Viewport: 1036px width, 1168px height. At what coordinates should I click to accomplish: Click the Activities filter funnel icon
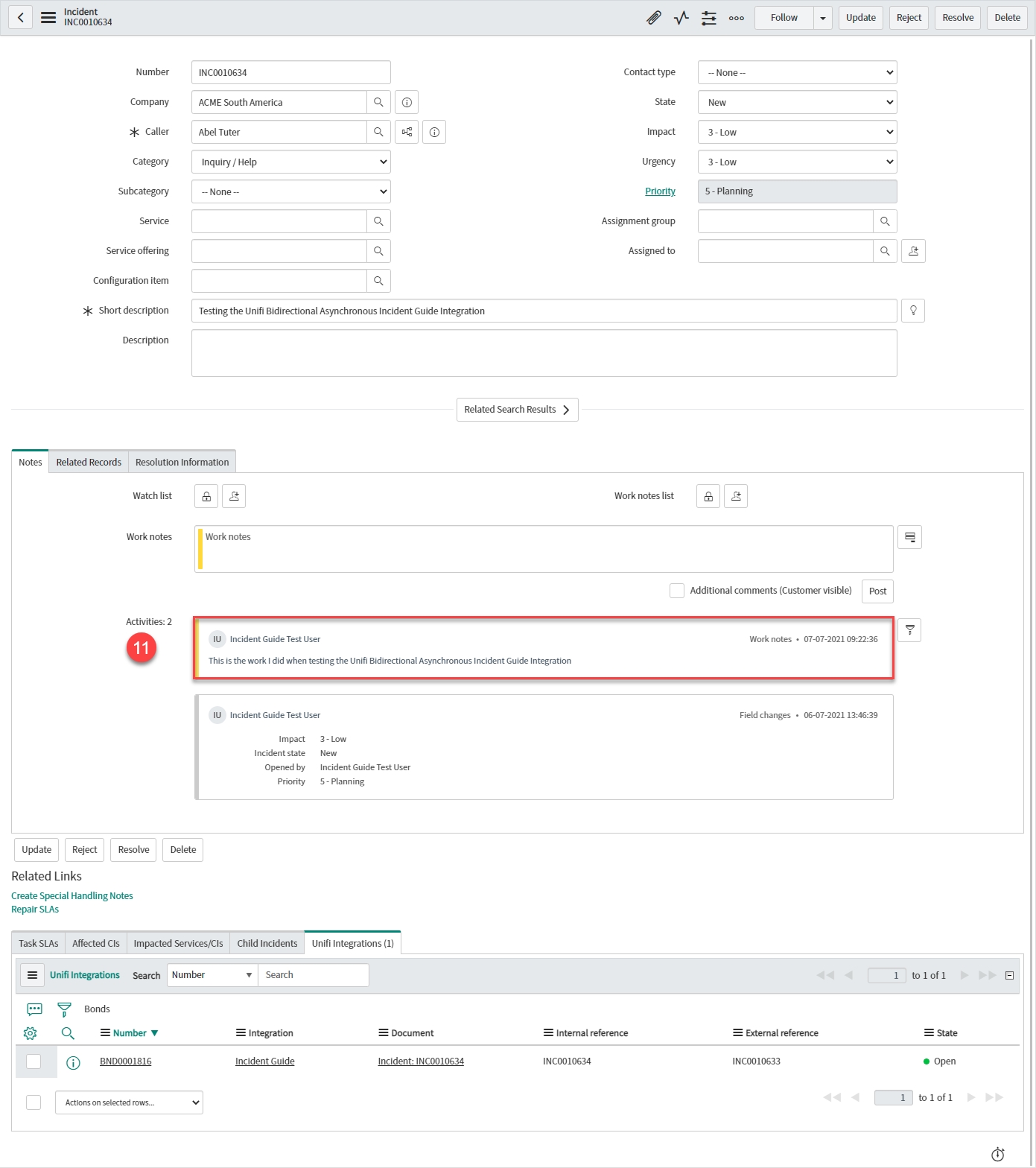click(x=909, y=630)
